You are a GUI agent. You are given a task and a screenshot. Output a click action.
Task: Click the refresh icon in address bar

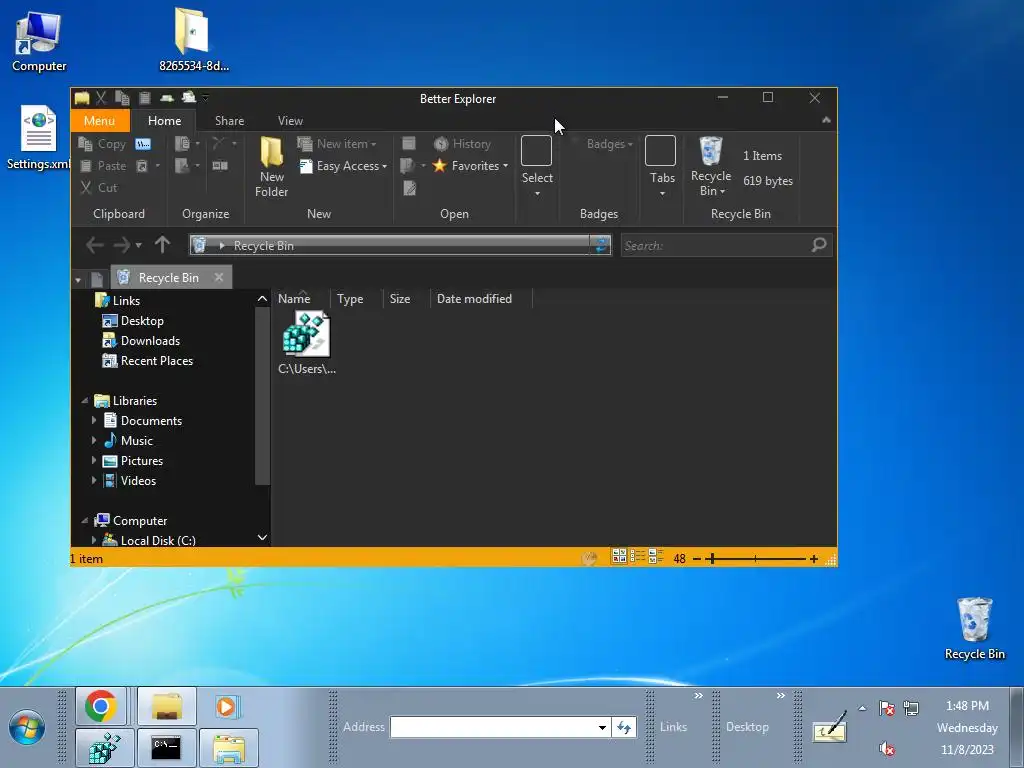pos(600,245)
